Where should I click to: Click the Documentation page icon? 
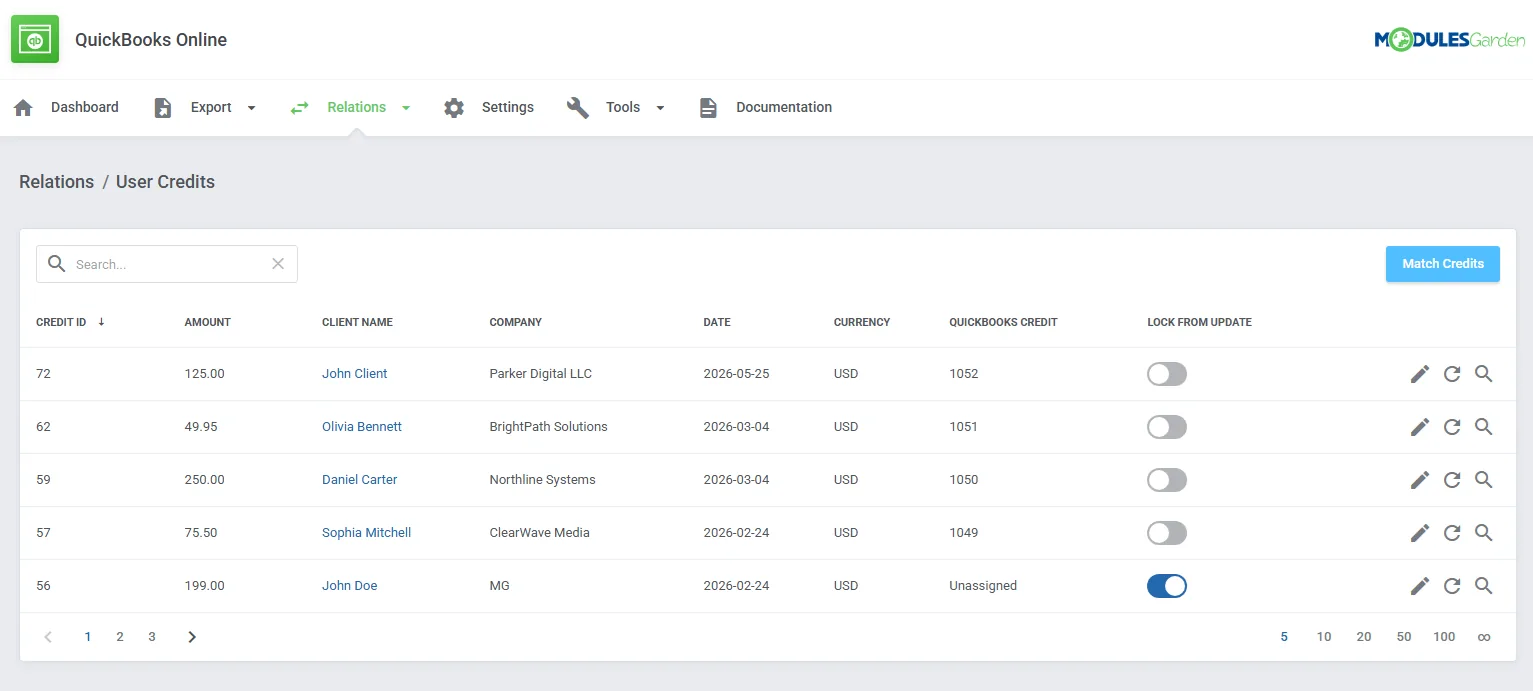(708, 107)
